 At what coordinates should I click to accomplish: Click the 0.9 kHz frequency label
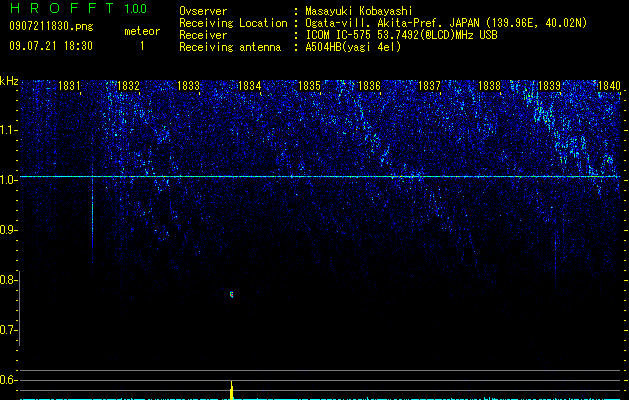[x=8, y=230]
